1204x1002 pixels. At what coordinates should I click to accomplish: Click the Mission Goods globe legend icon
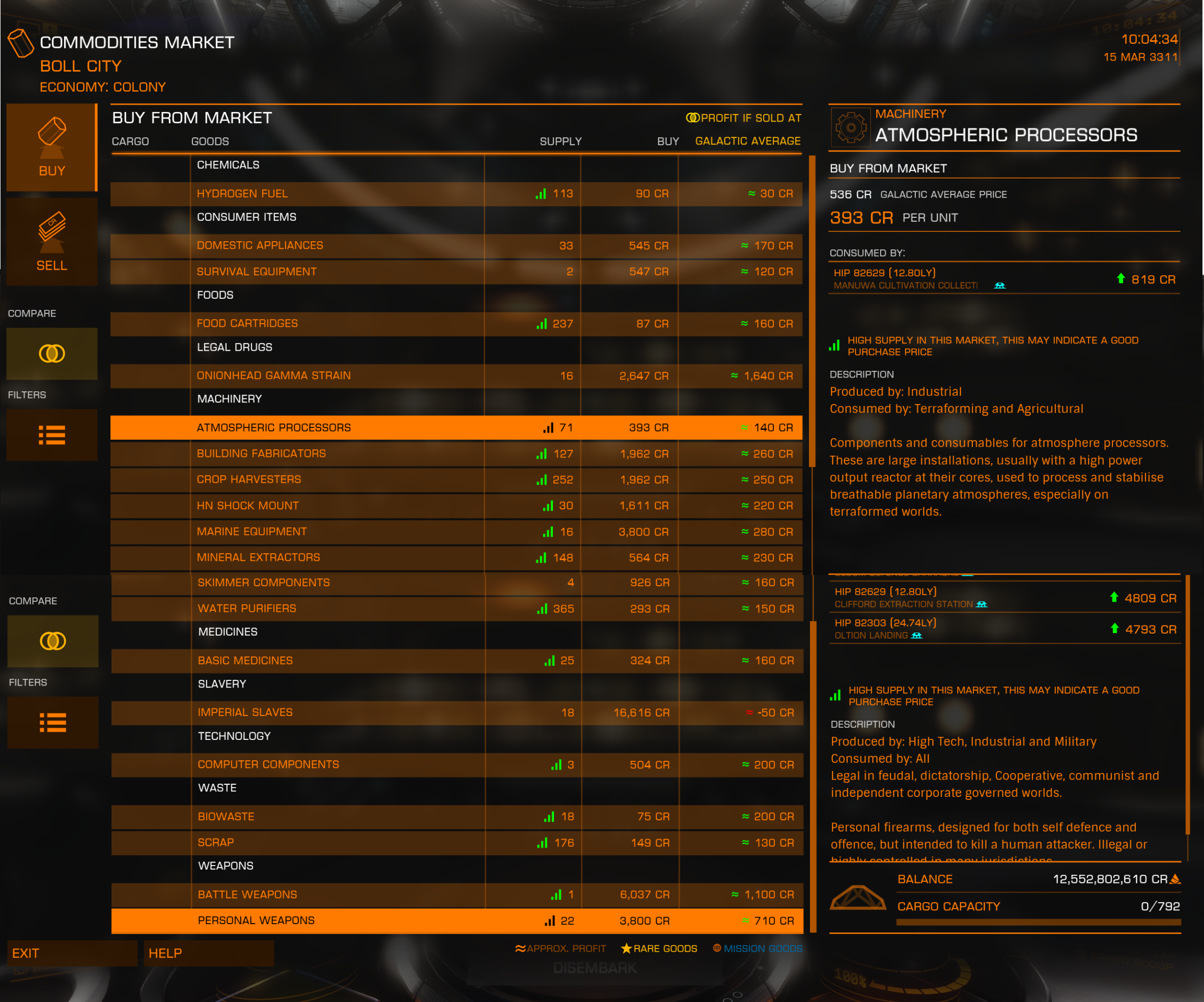(717, 948)
